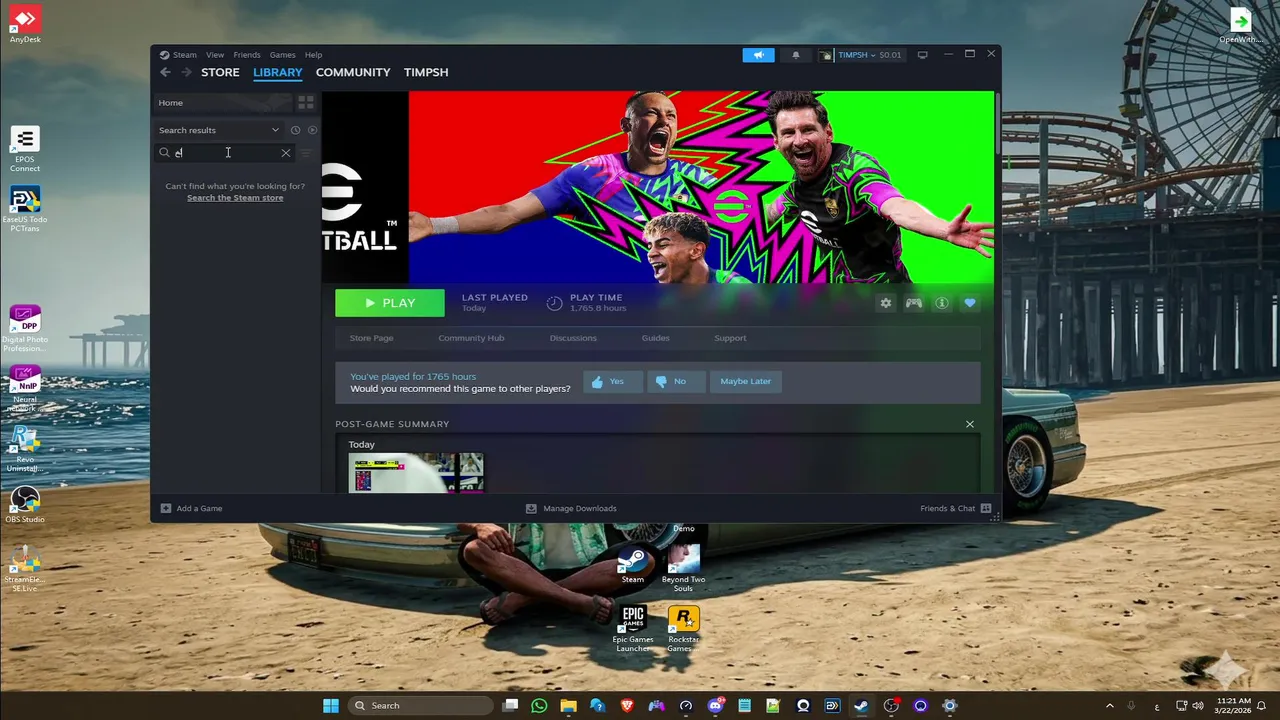Open the Windows Start button
Screen dimensions: 1280x720
coord(331,705)
